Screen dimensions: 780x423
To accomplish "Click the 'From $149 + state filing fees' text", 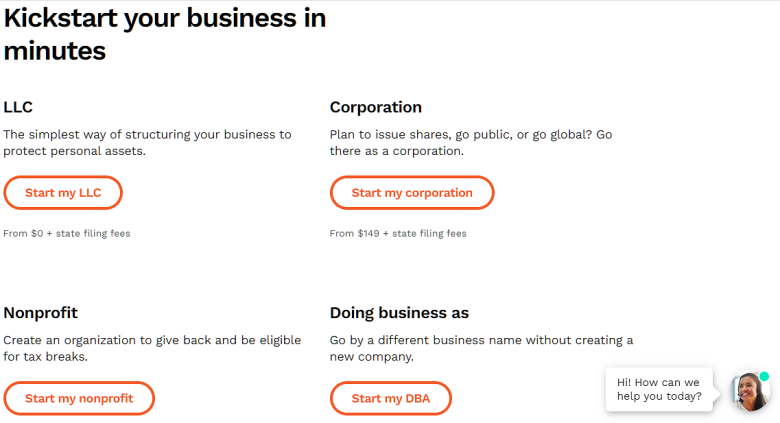I will click(x=398, y=233).
